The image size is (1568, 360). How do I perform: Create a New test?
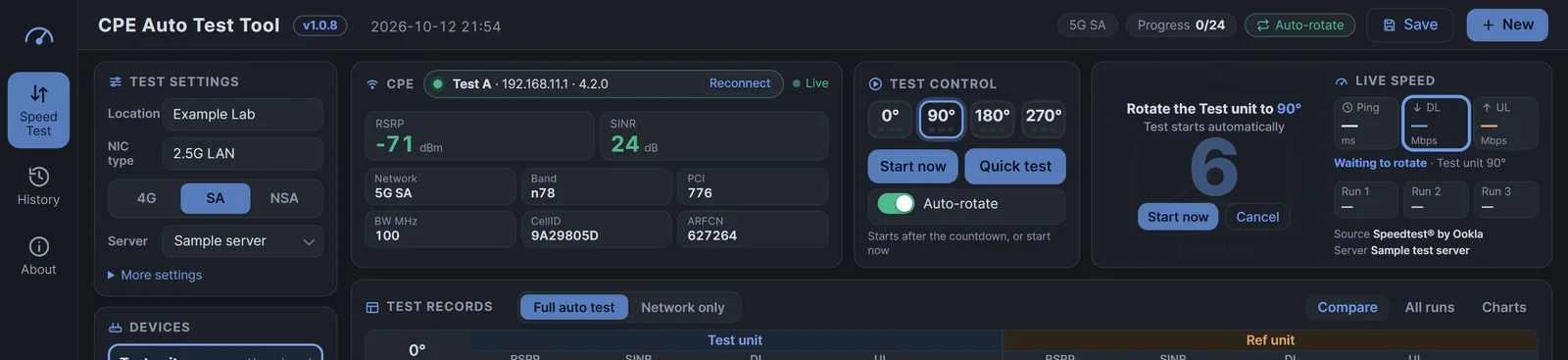point(1507,26)
